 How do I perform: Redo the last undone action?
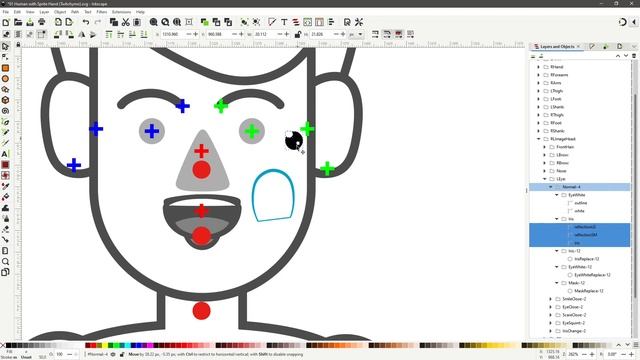tap(98, 22)
